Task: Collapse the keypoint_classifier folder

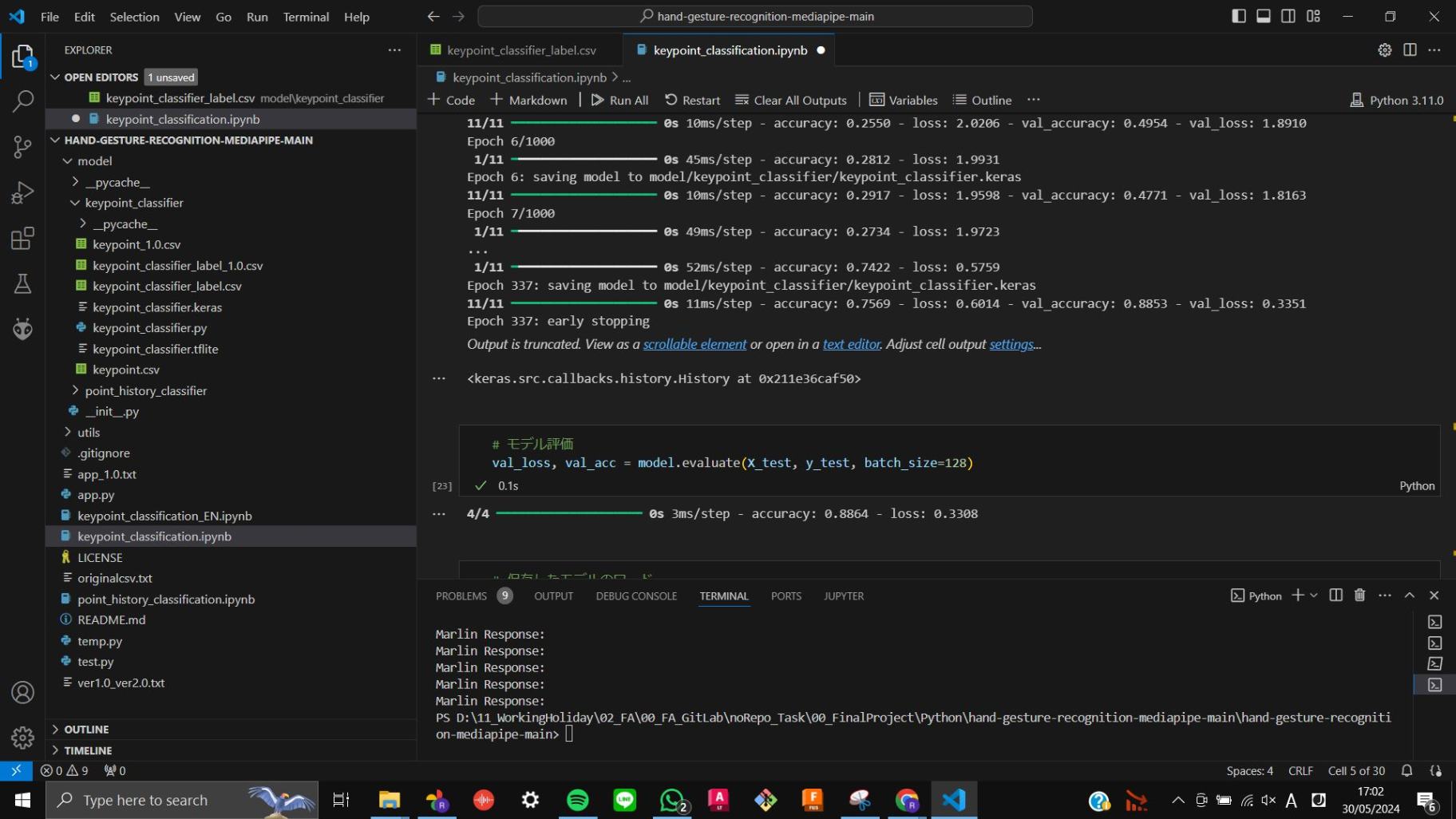Action: click(x=75, y=203)
